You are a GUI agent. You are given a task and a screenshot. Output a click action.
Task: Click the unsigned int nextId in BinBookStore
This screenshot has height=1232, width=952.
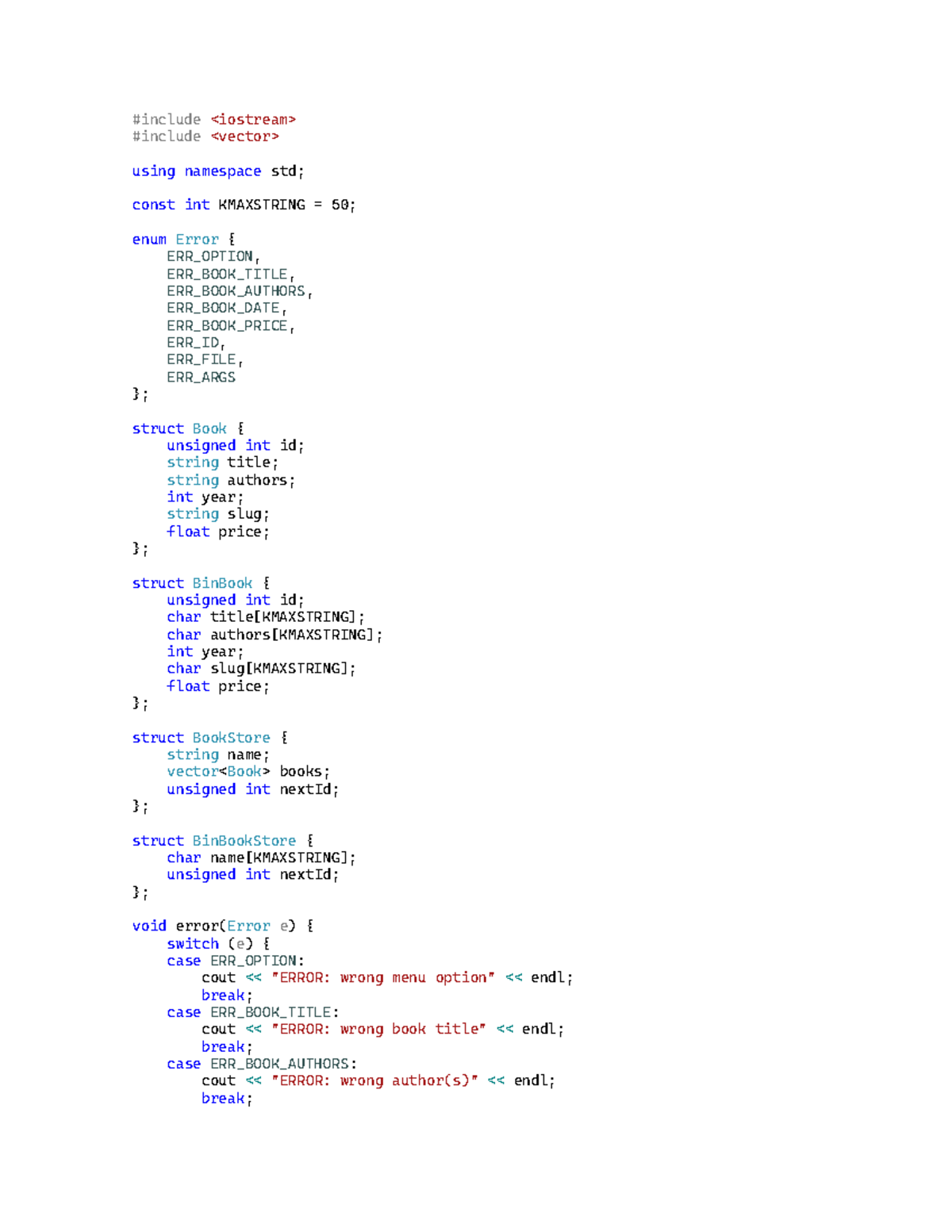coord(251,873)
